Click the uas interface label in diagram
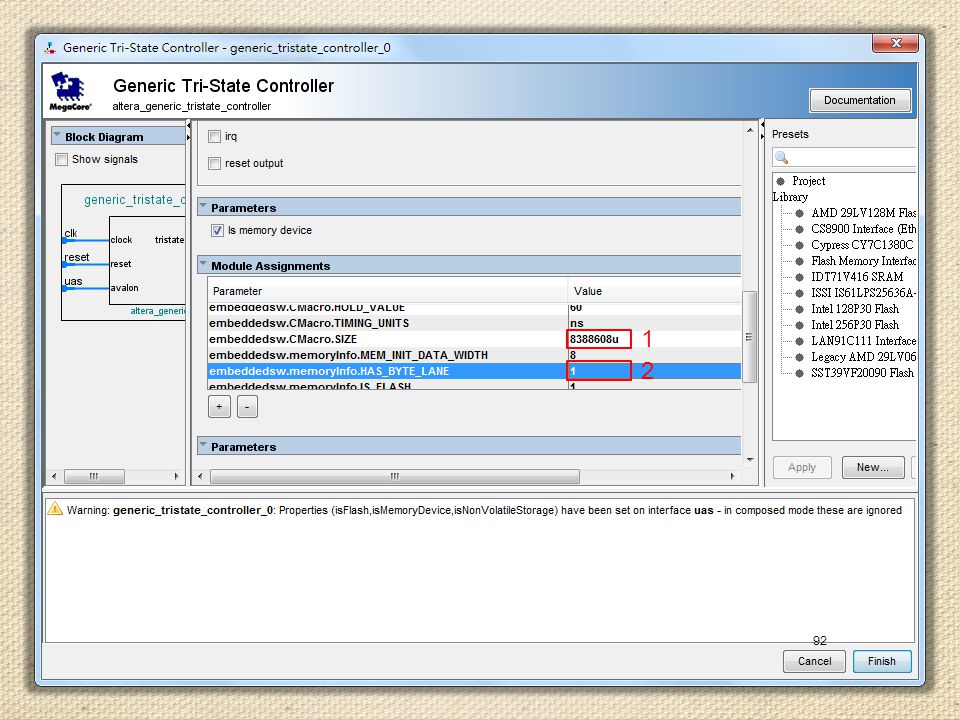This screenshot has width=960, height=720. 73,282
